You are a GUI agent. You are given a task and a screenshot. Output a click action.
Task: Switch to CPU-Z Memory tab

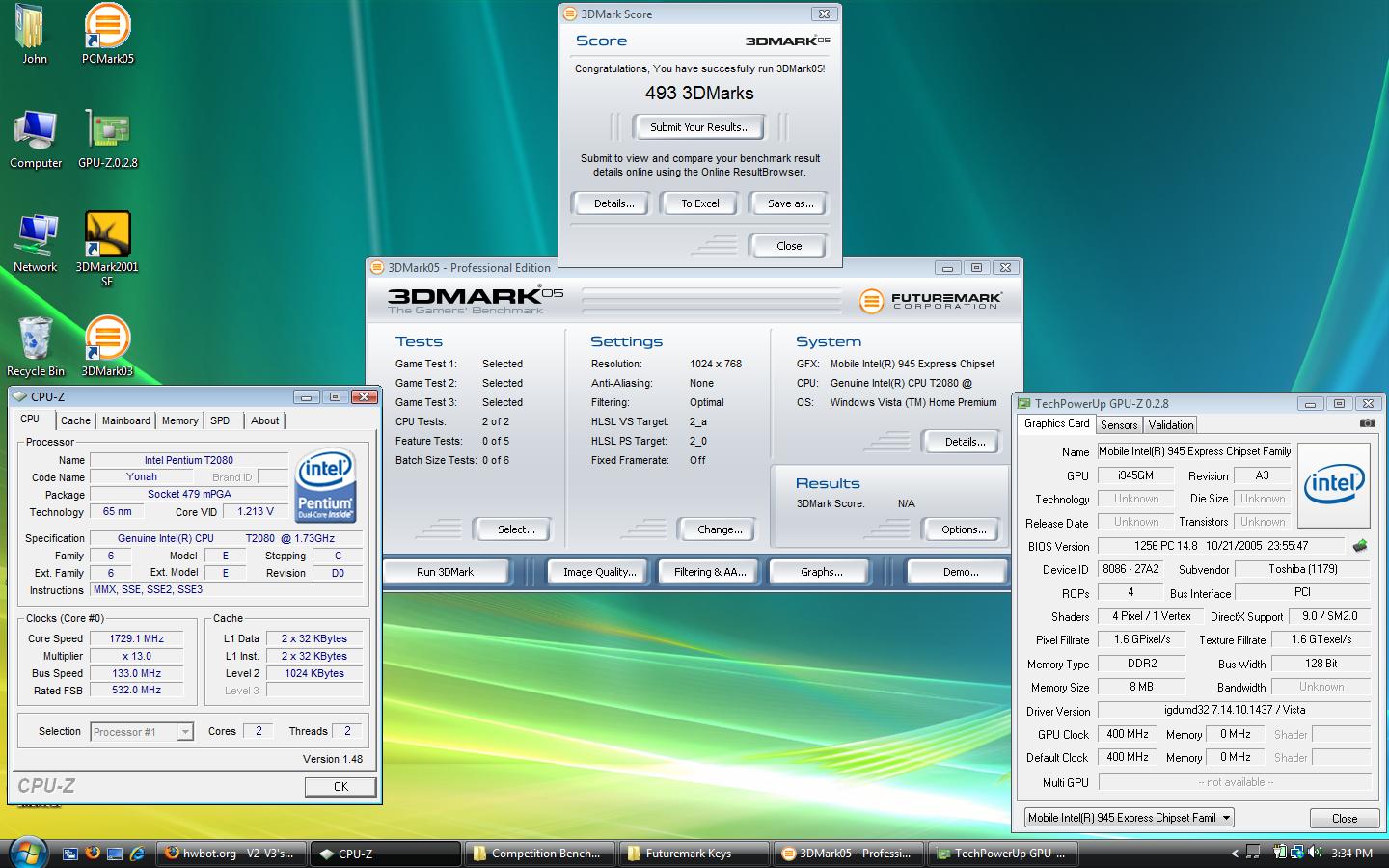point(180,420)
